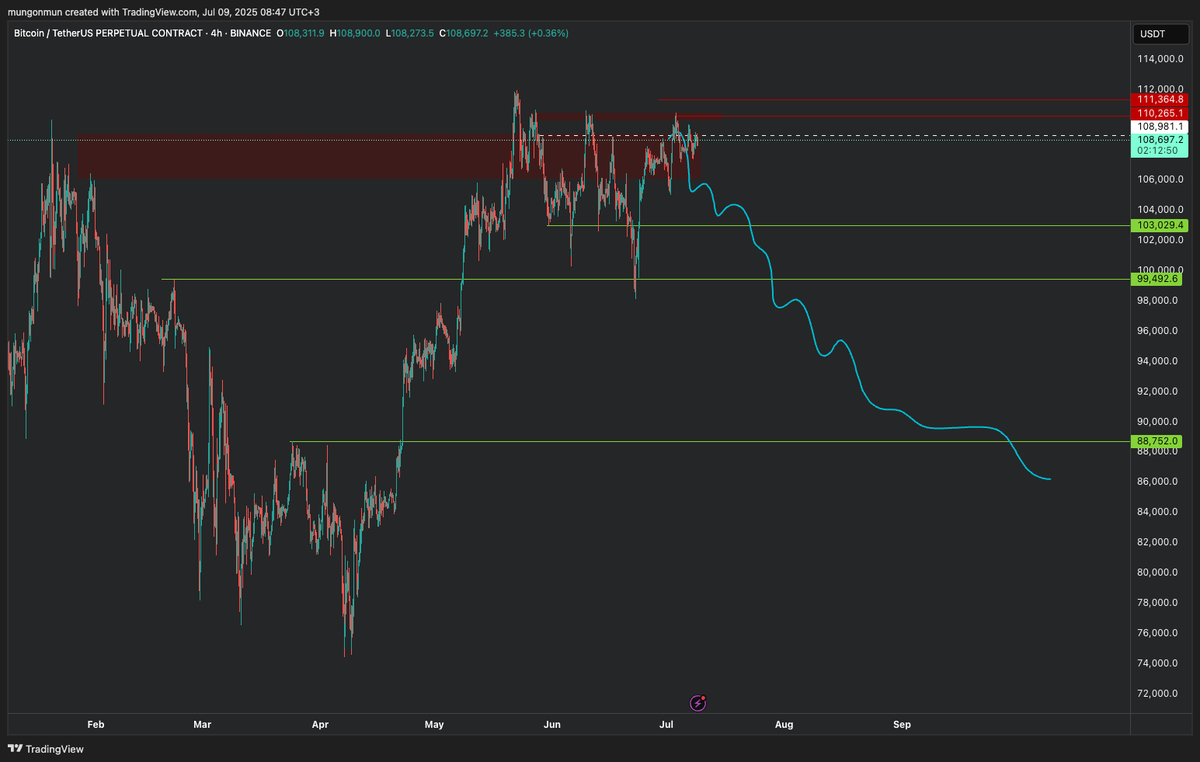Select the white 108,981.1 price label

[1158, 127]
